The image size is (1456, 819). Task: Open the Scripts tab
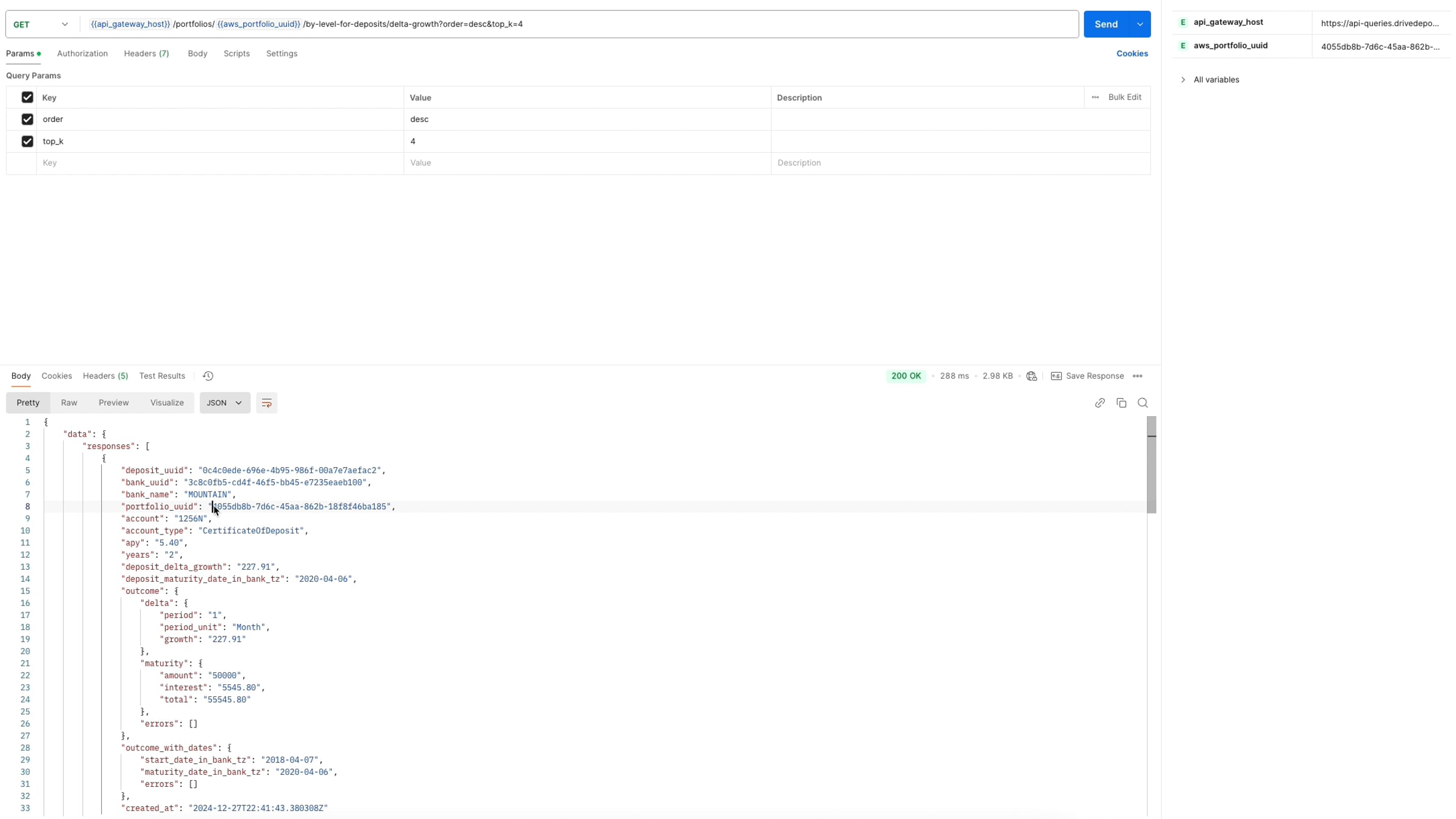pyautogui.click(x=237, y=53)
